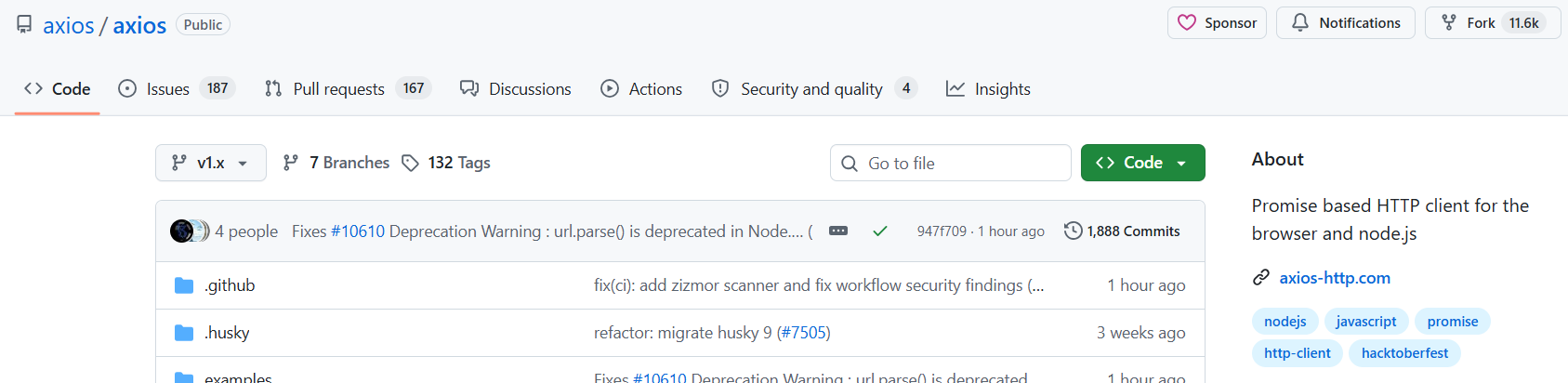Click the green commit status checkmark
The image size is (1568, 383).
(879, 231)
